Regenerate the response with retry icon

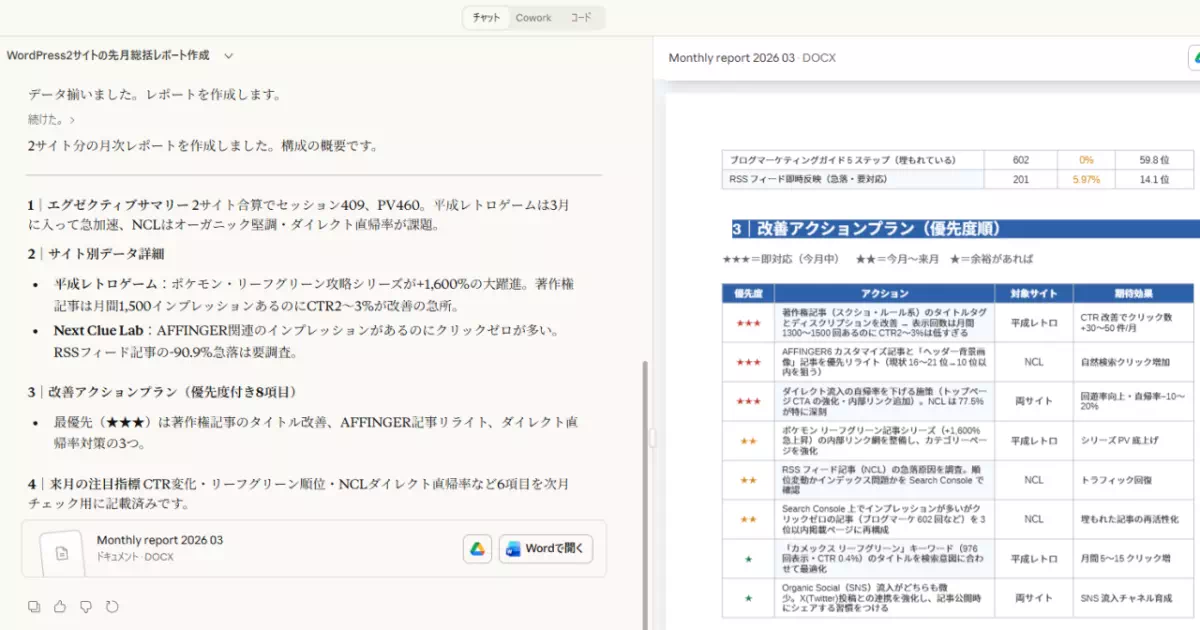[x=112, y=606]
